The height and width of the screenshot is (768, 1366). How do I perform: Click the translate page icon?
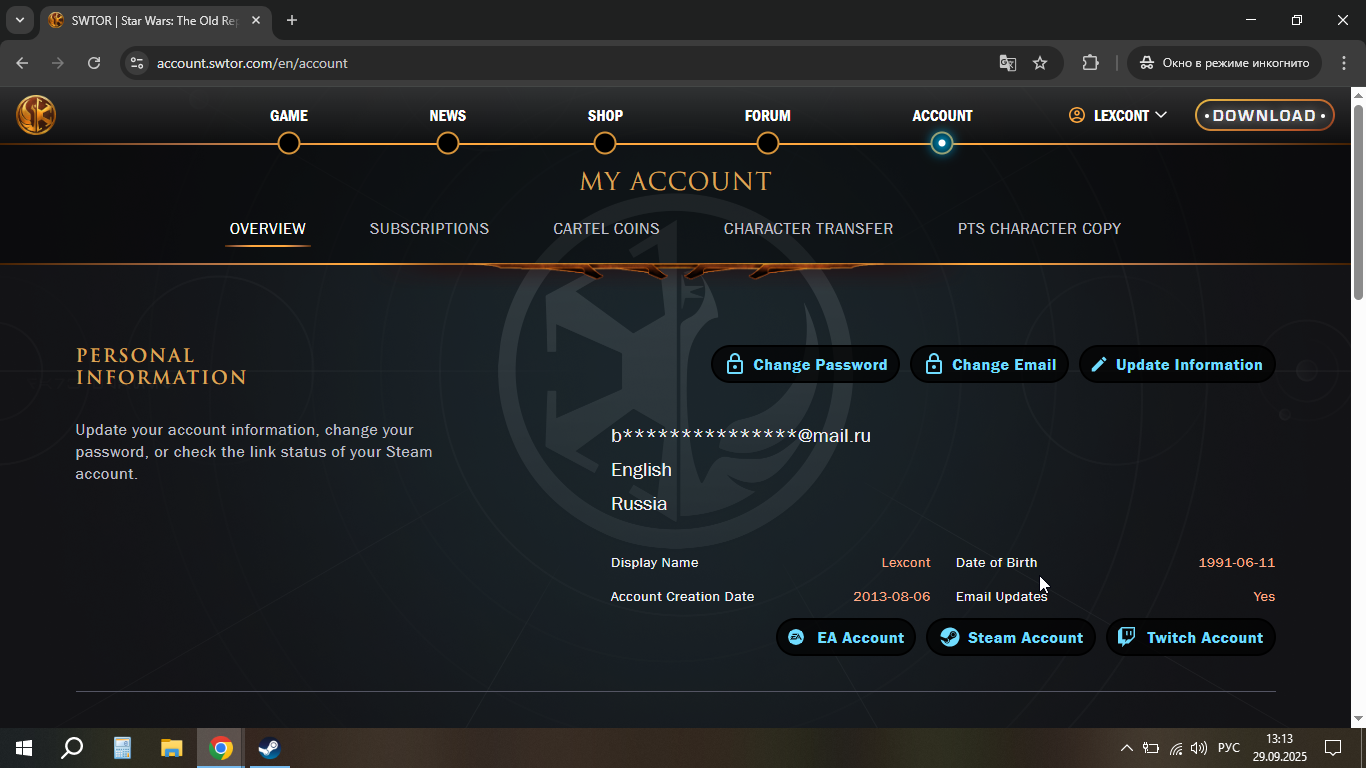tap(1008, 63)
